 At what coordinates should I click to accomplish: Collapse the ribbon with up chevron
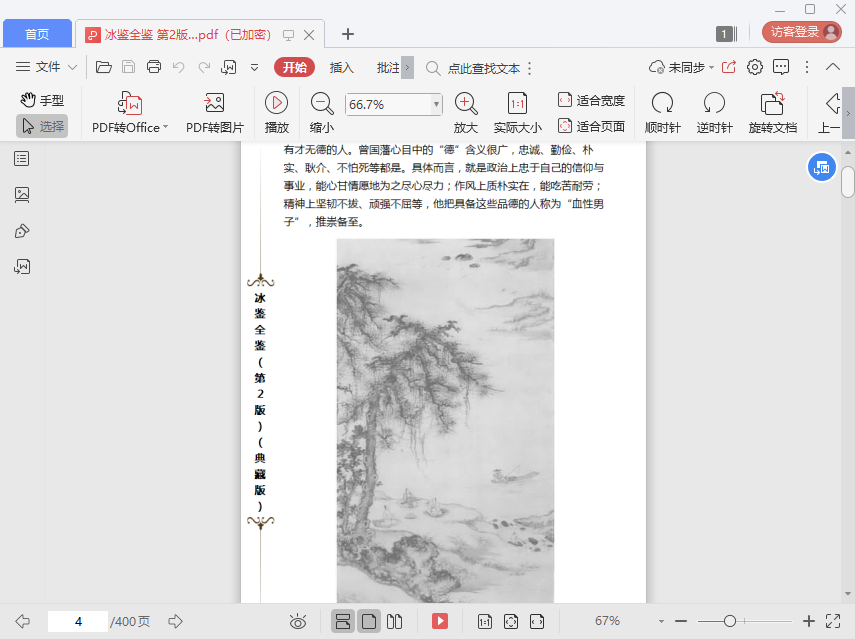click(x=833, y=67)
